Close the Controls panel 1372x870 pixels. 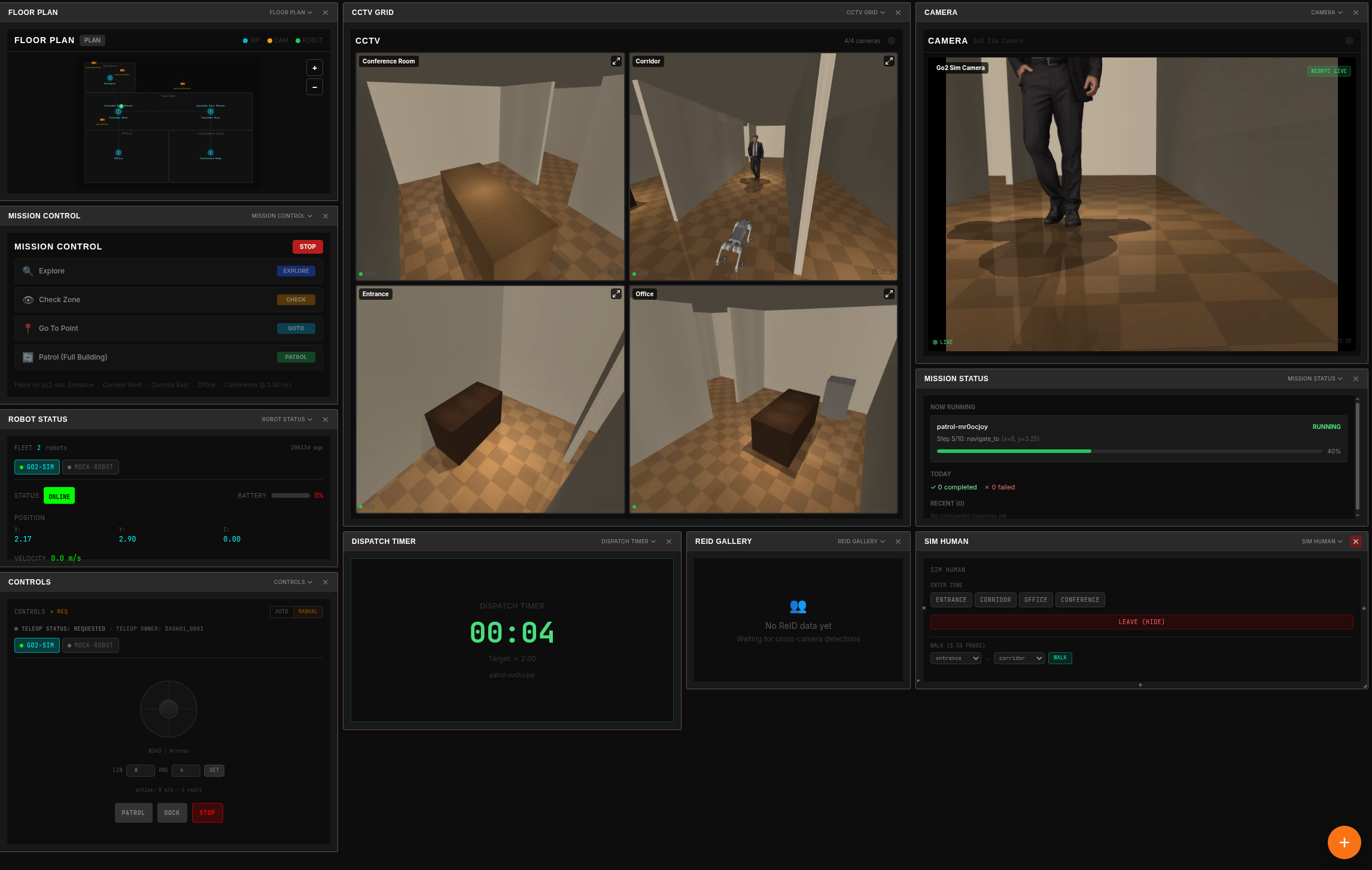coord(325,582)
